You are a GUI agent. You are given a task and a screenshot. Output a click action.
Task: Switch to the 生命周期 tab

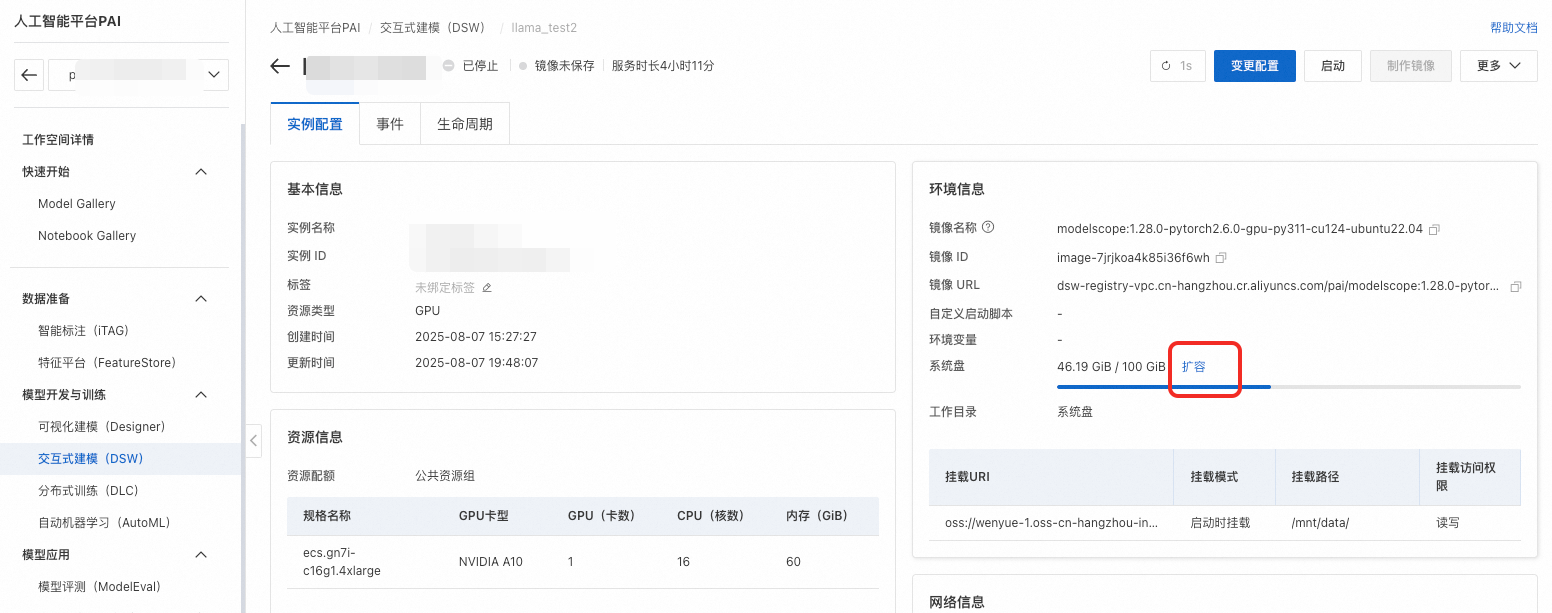click(x=465, y=125)
